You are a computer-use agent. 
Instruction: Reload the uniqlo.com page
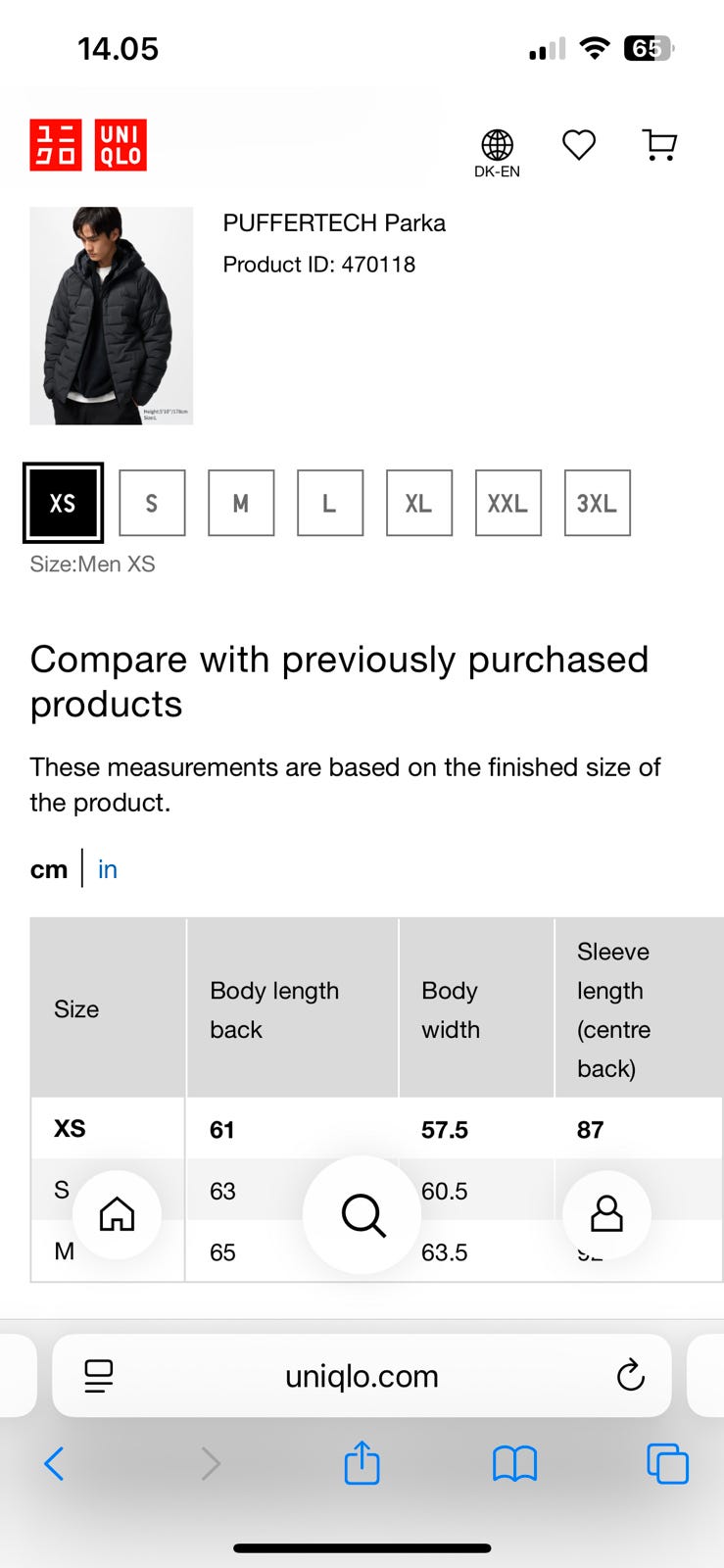point(630,1376)
